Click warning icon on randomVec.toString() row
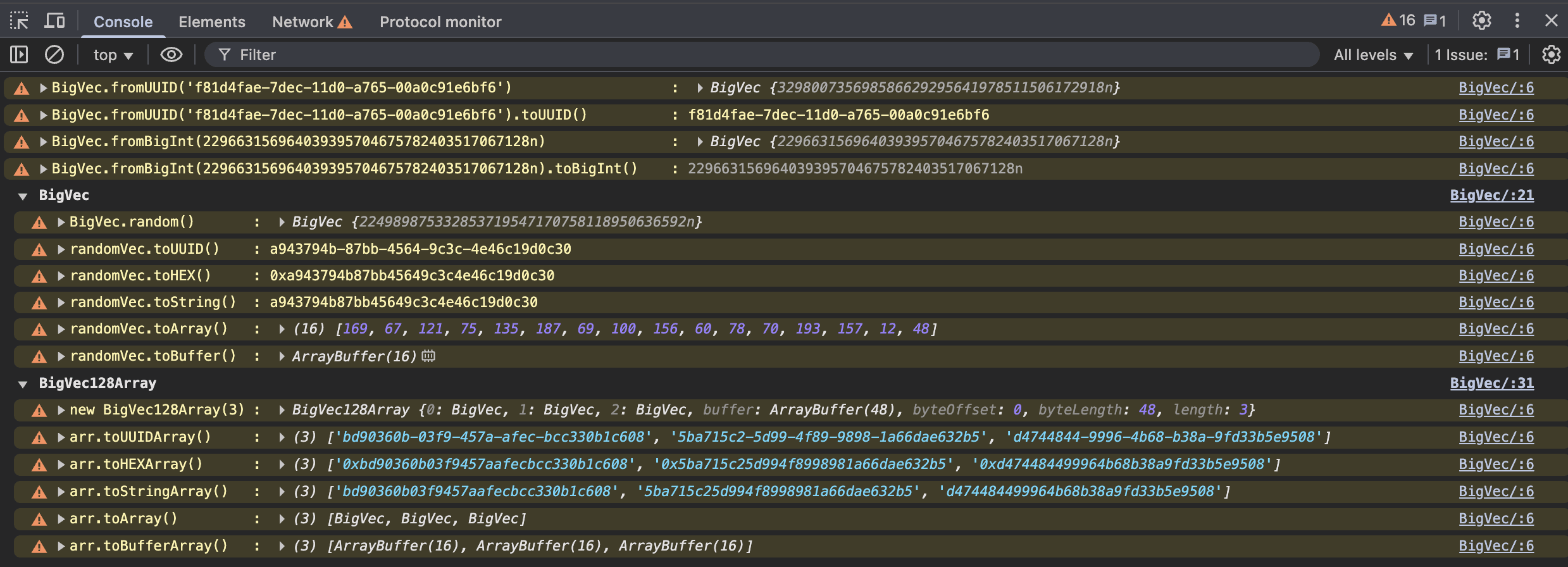The image size is (1568, 567). 39,303
